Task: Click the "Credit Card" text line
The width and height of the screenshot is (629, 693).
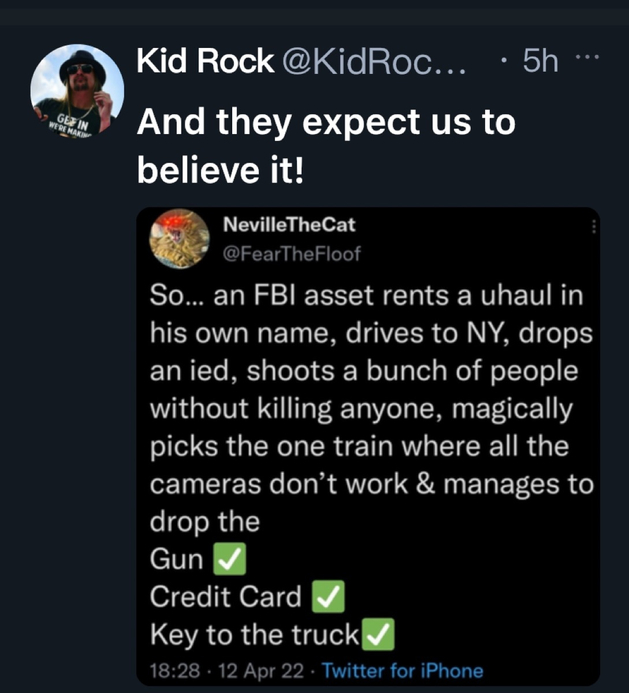Action: [x=225, y=596]
